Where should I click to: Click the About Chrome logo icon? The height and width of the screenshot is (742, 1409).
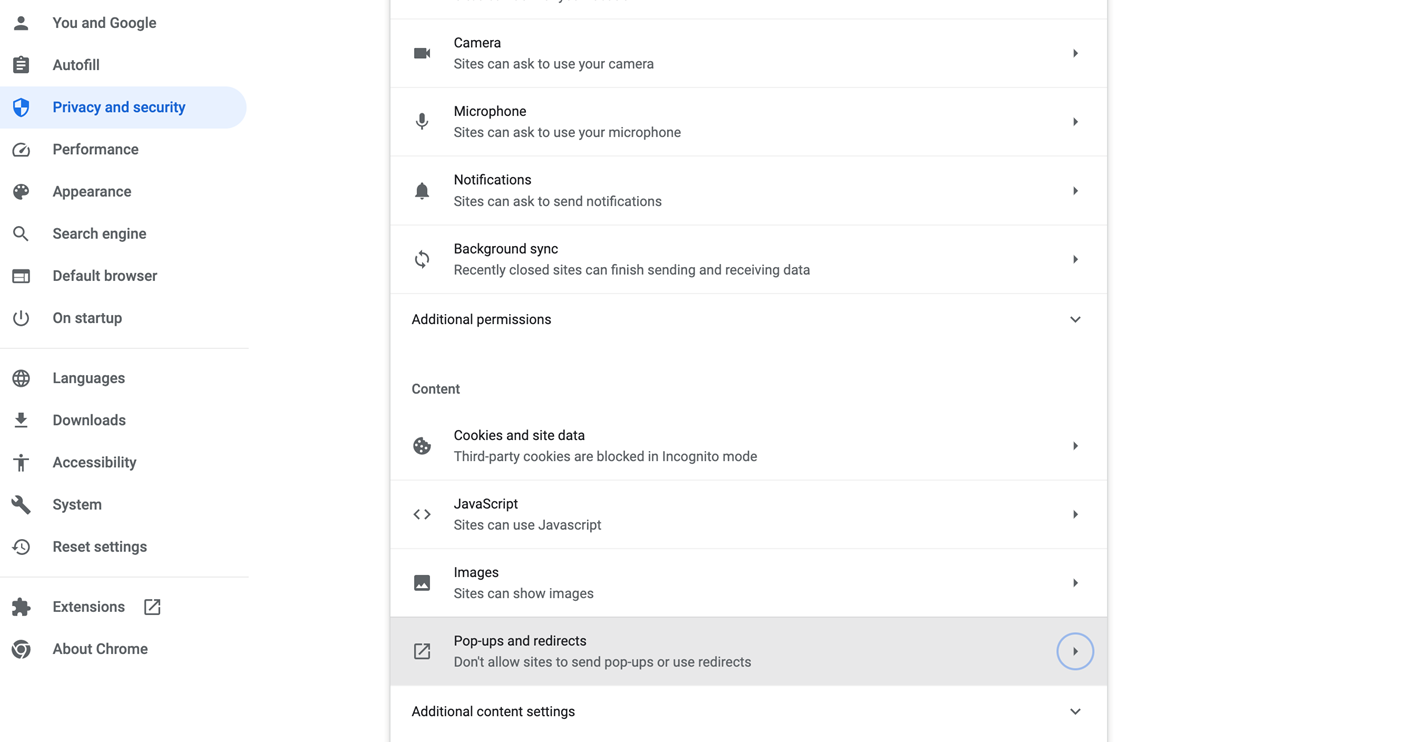click(x=21, y=649)
